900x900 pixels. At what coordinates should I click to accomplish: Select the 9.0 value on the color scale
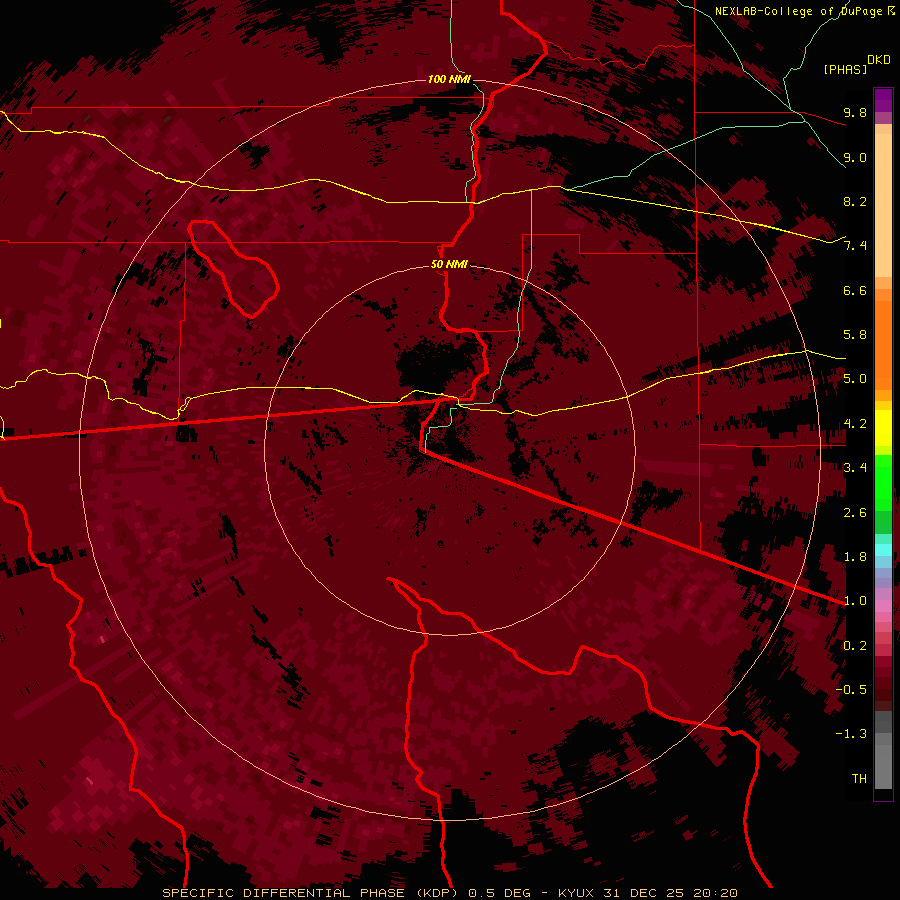tap(855, 157)
